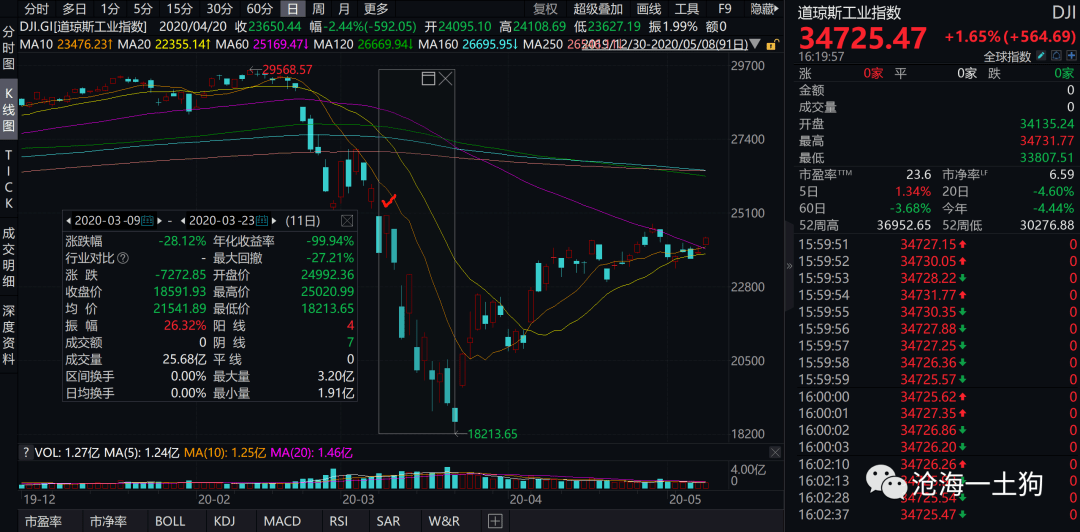Close the interval statistics panel
This screenshot has height=532, width=1080.
347,221
